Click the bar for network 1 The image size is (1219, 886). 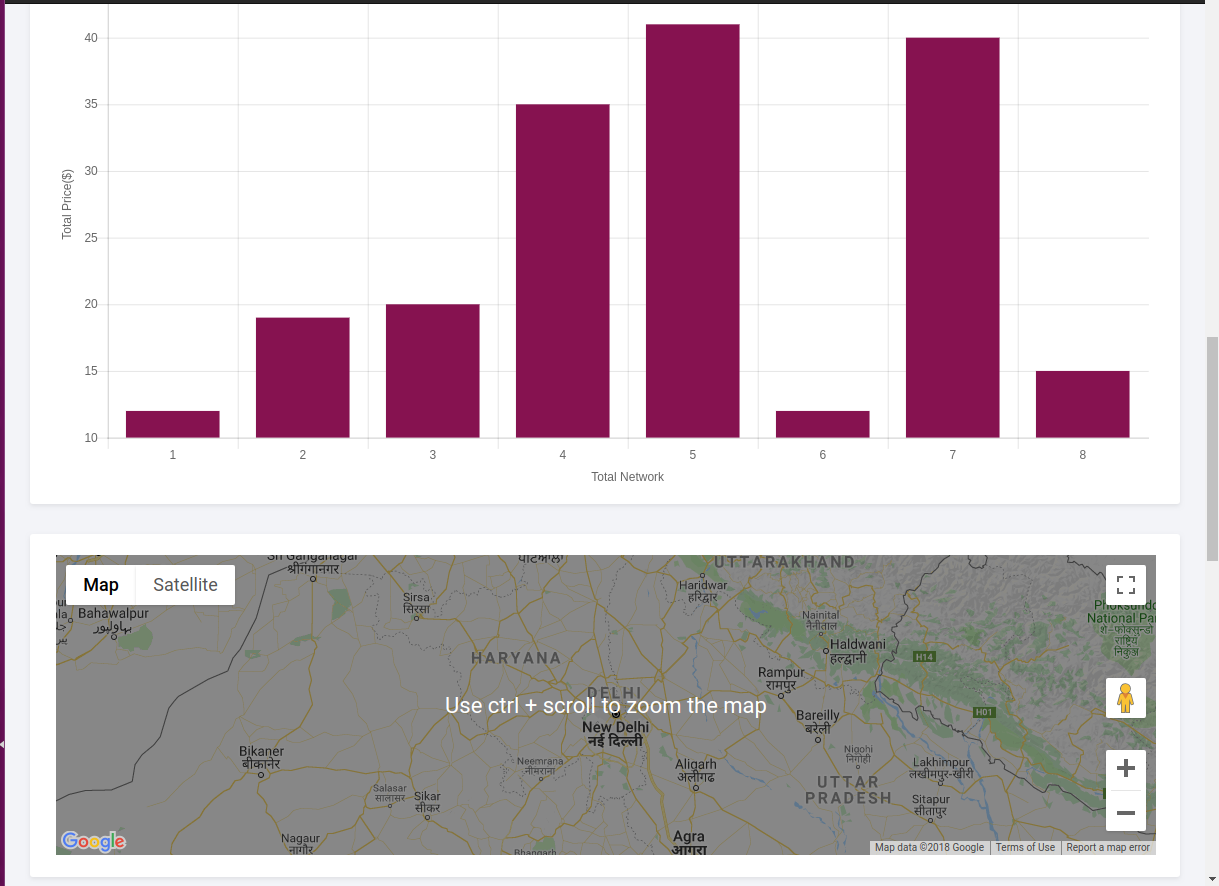click(x=173, y=424)
